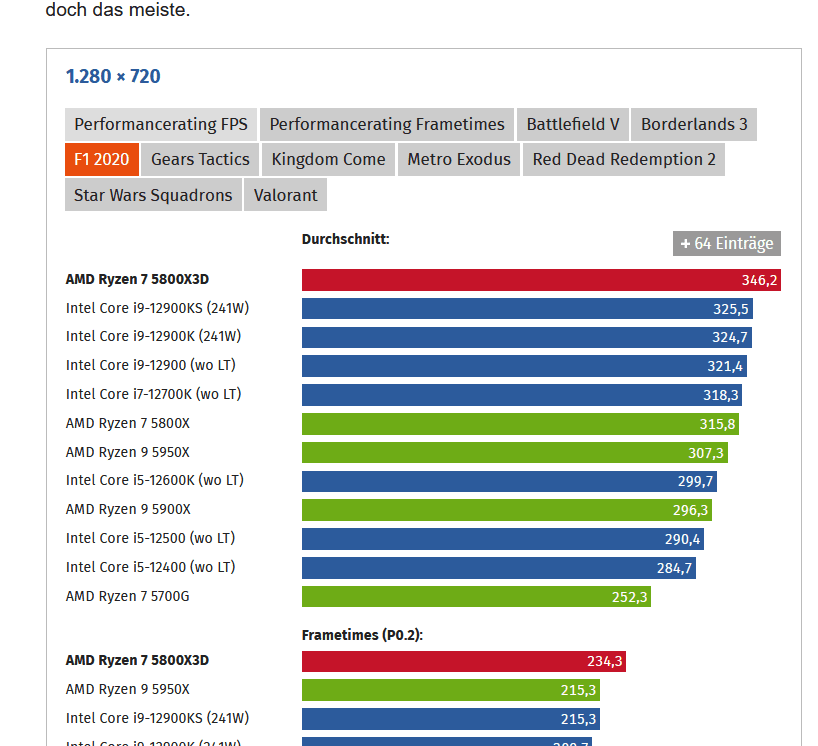Click the Intel Core i5-12400 284,7 bar
Viewport: 818px width, 746px height.
[499, 568]
